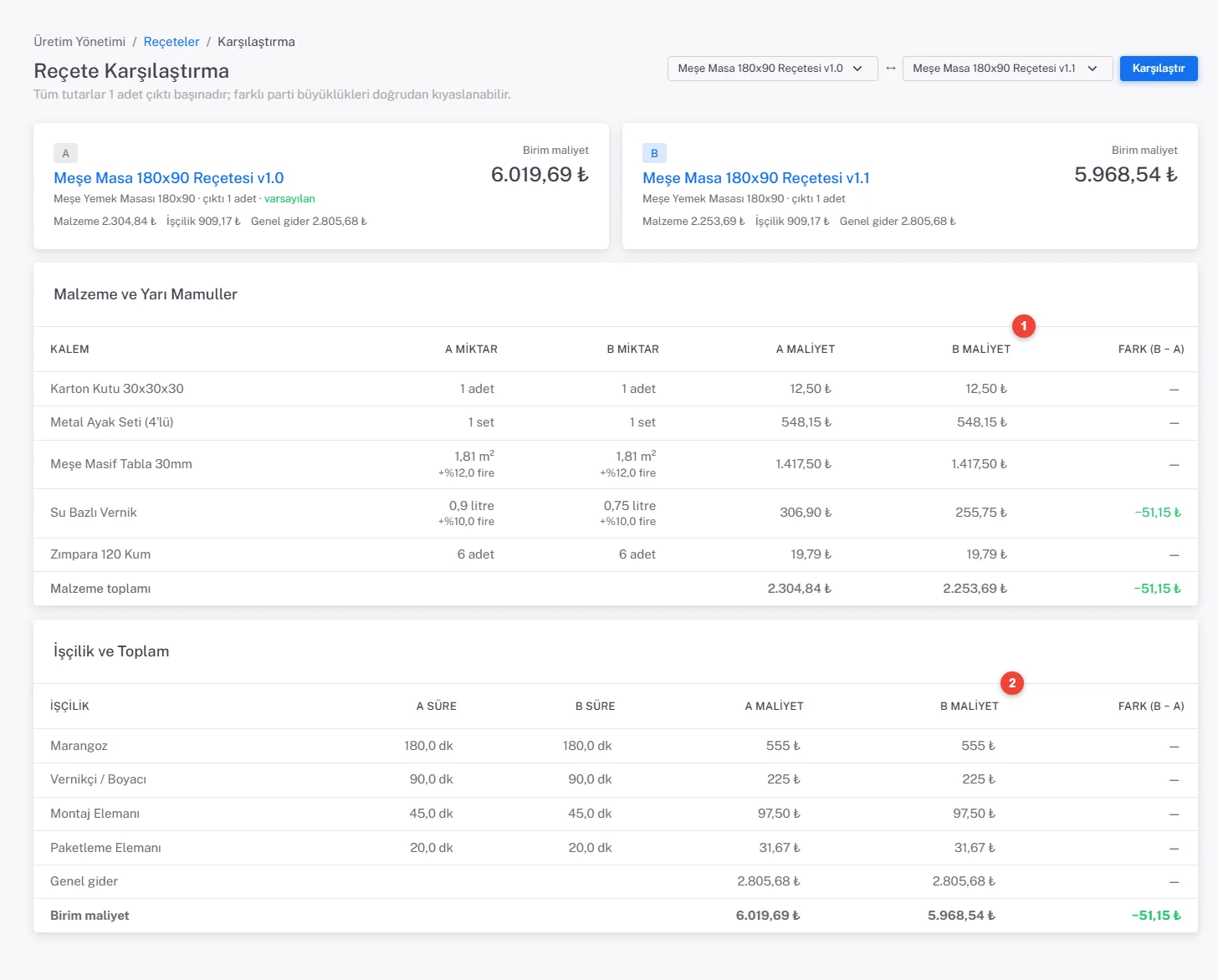Select the 'Metal Ayak Seti (4'lü)' row label

[x=112, y=422]
